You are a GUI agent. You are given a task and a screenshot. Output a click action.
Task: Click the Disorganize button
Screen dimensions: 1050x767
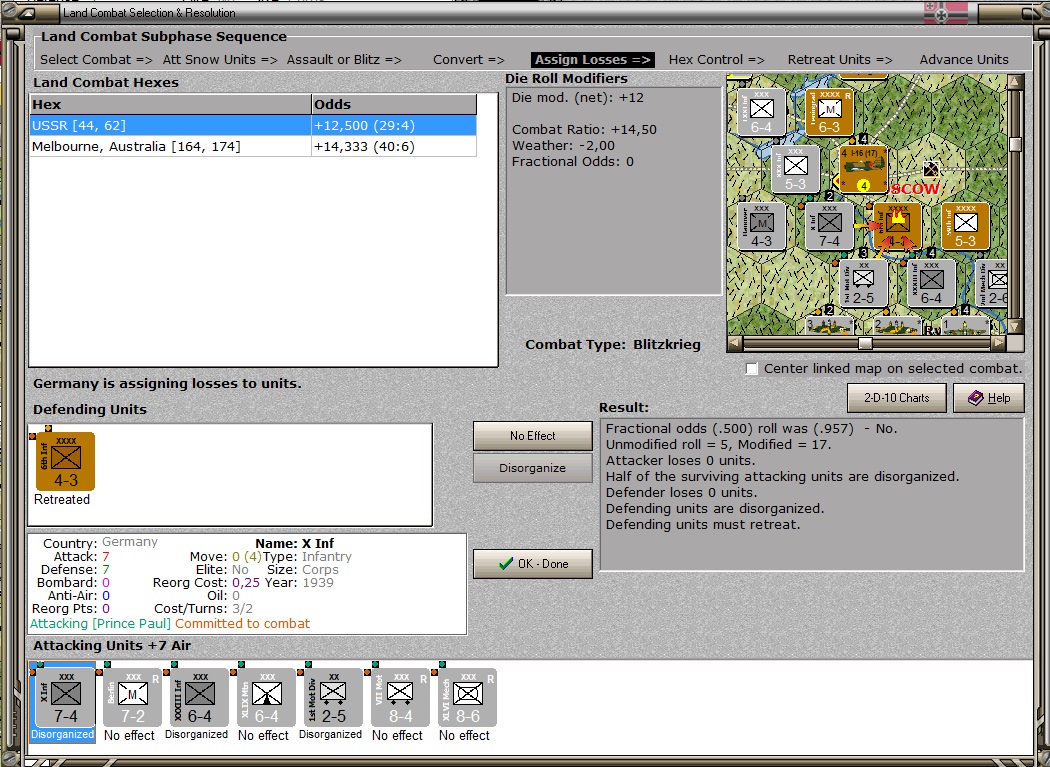click(x=532, y=468)
